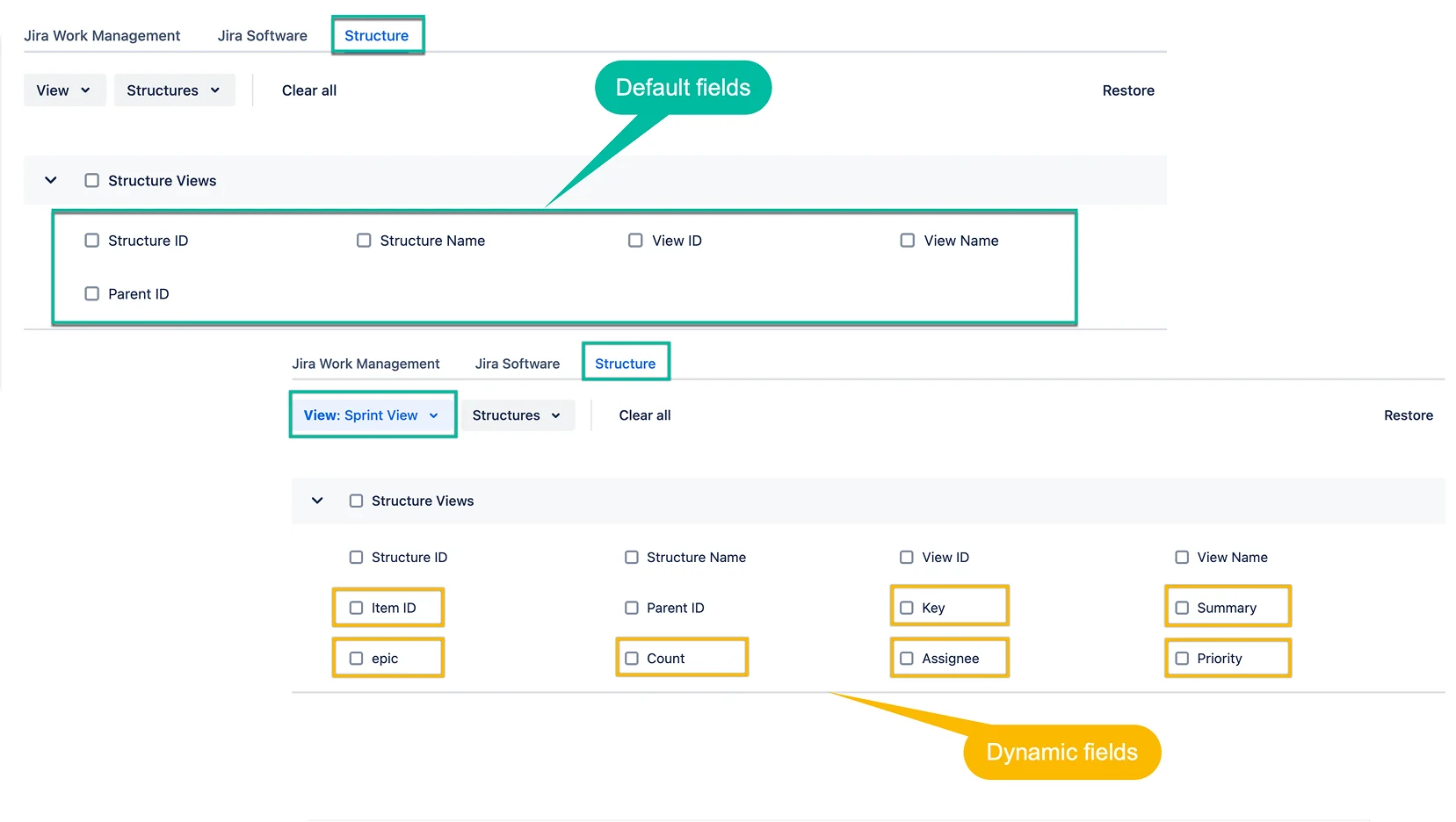The width and height of the screenshot is (1456, 822).
Task: Enable the Summary checkbox
Action: (1182, 608)
